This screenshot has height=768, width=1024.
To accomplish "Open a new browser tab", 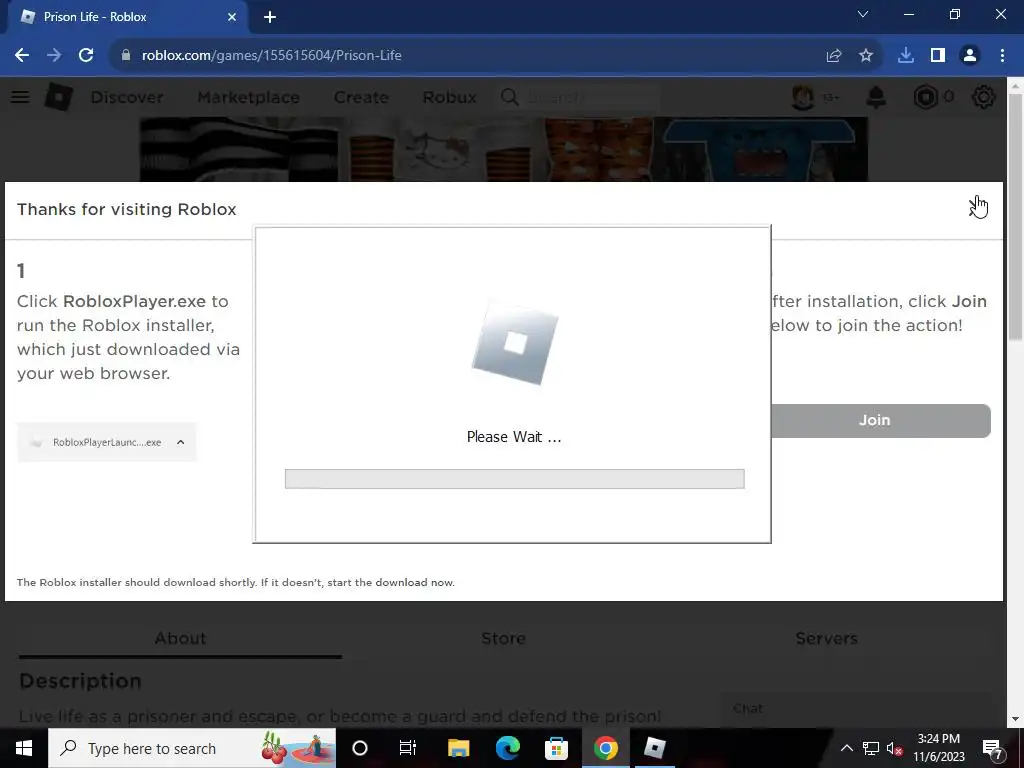I will [x=270, y=18].
